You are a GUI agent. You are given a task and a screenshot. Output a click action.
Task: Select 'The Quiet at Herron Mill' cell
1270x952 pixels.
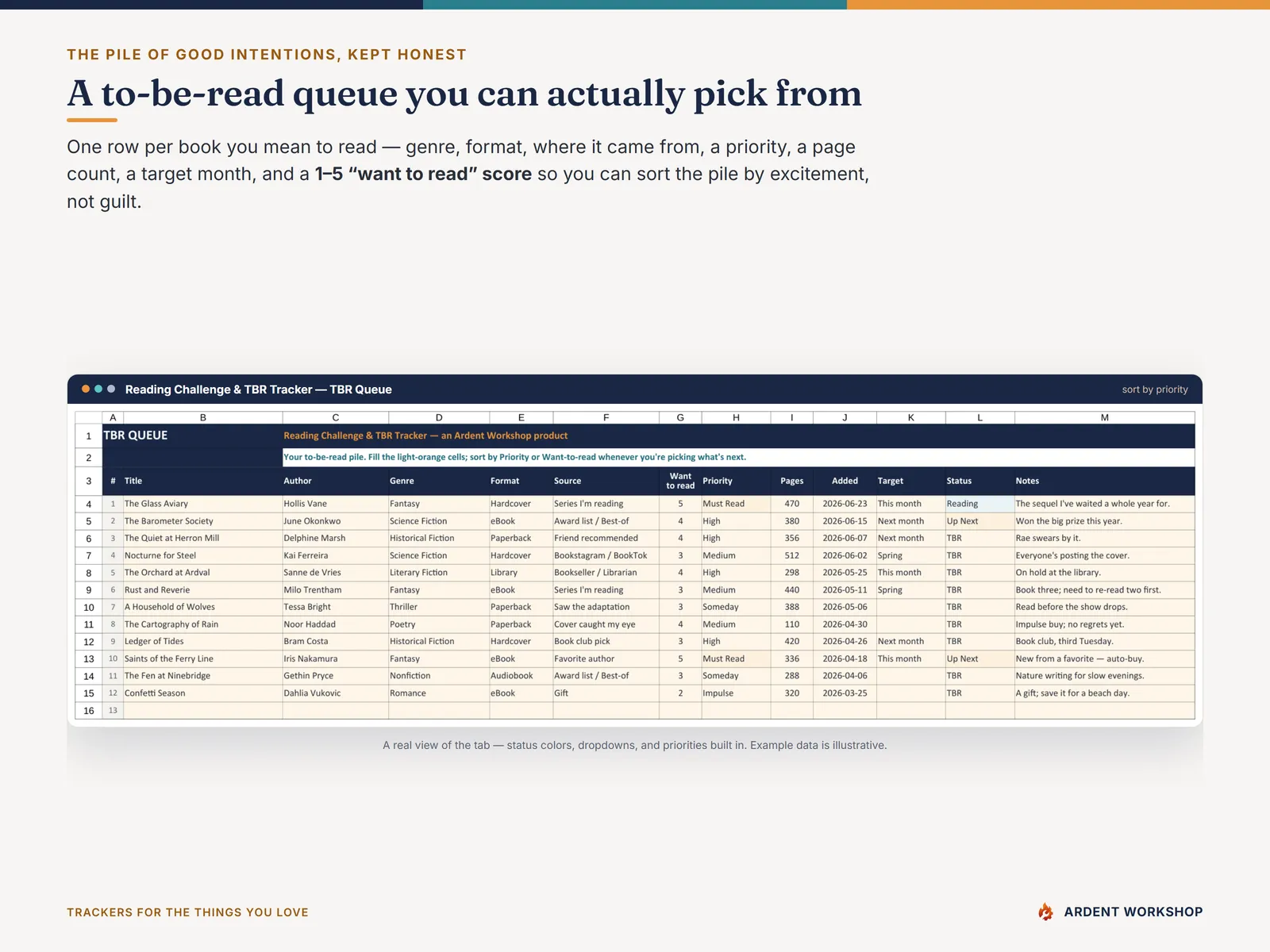click(x=203, y=538)
